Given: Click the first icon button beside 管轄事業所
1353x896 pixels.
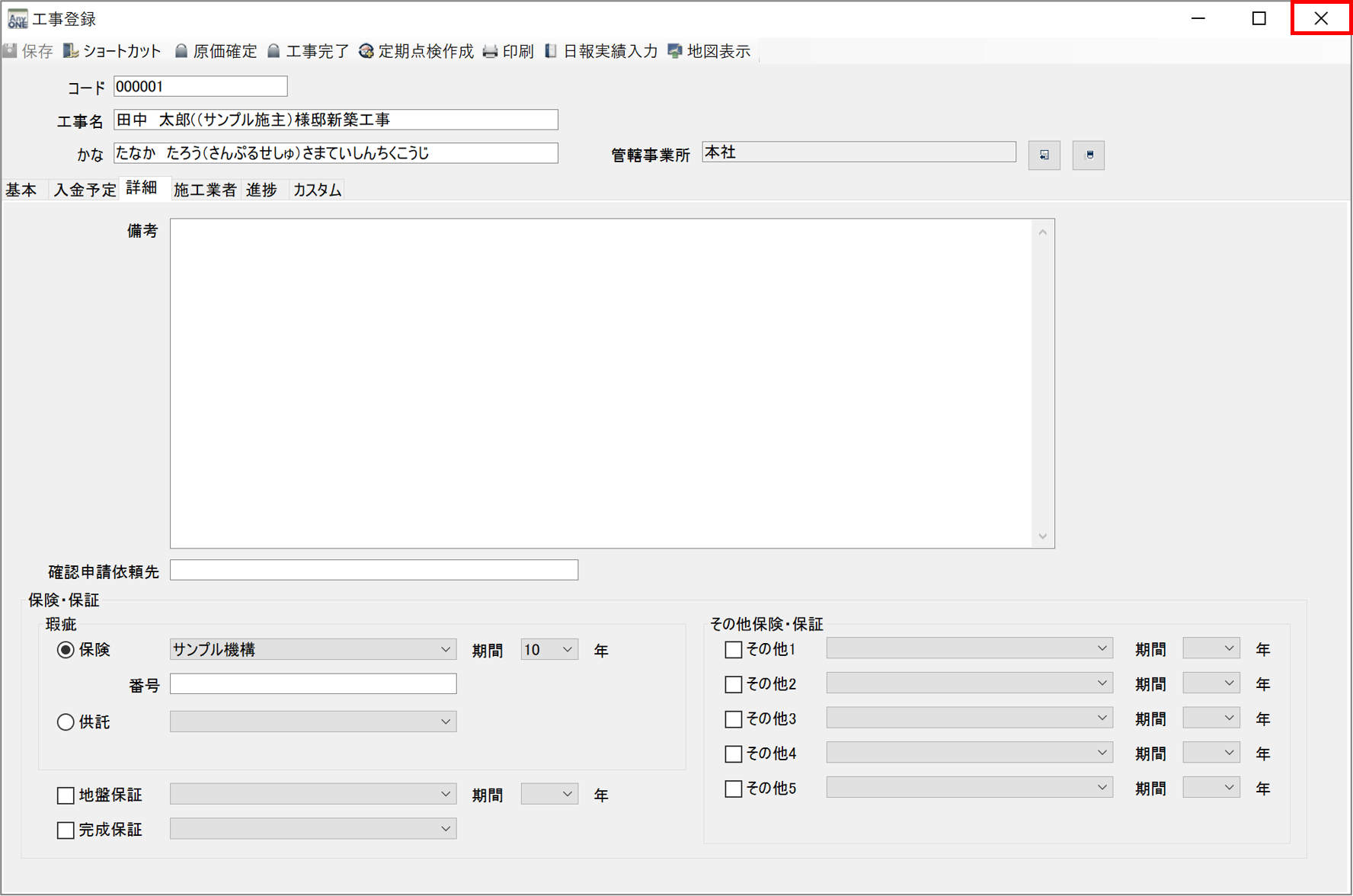Looking at the screenshot, I should pos(1044,155).
